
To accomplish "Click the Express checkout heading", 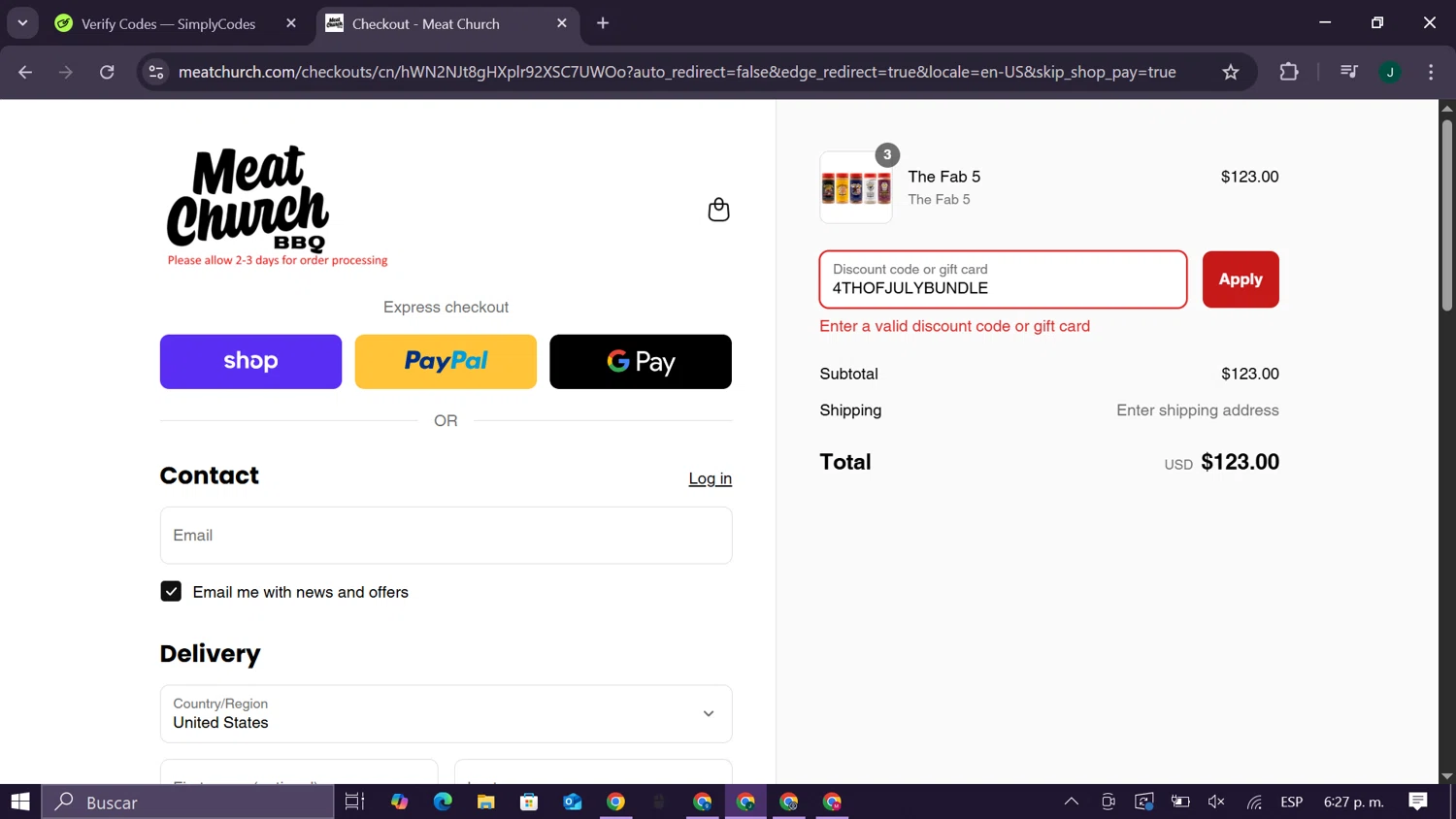I will pyautogui.click(x=446, y=307).
